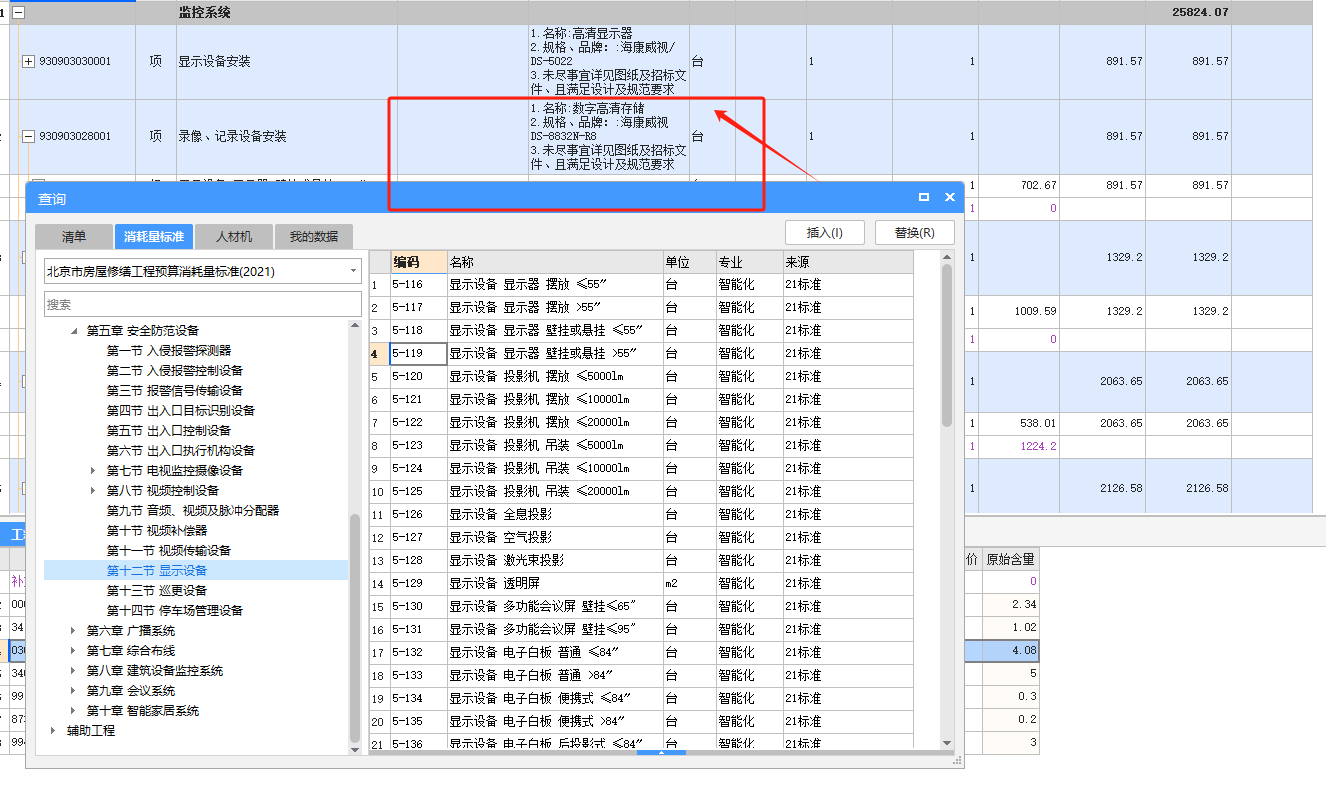
Task: Select 第六节 出入口执行机构设备
Action: coord(181,451)
